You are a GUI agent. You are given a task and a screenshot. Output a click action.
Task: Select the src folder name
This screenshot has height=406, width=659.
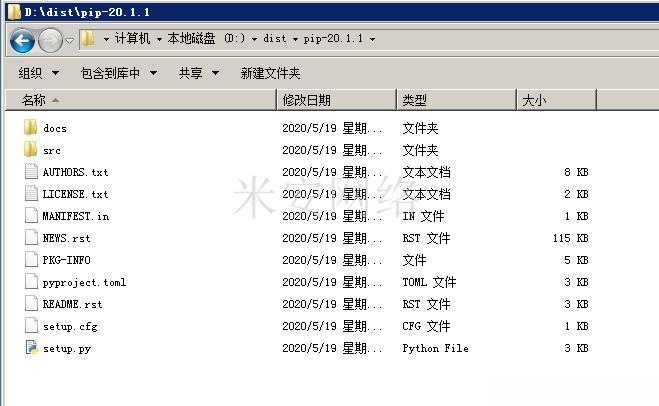[52, 150]
